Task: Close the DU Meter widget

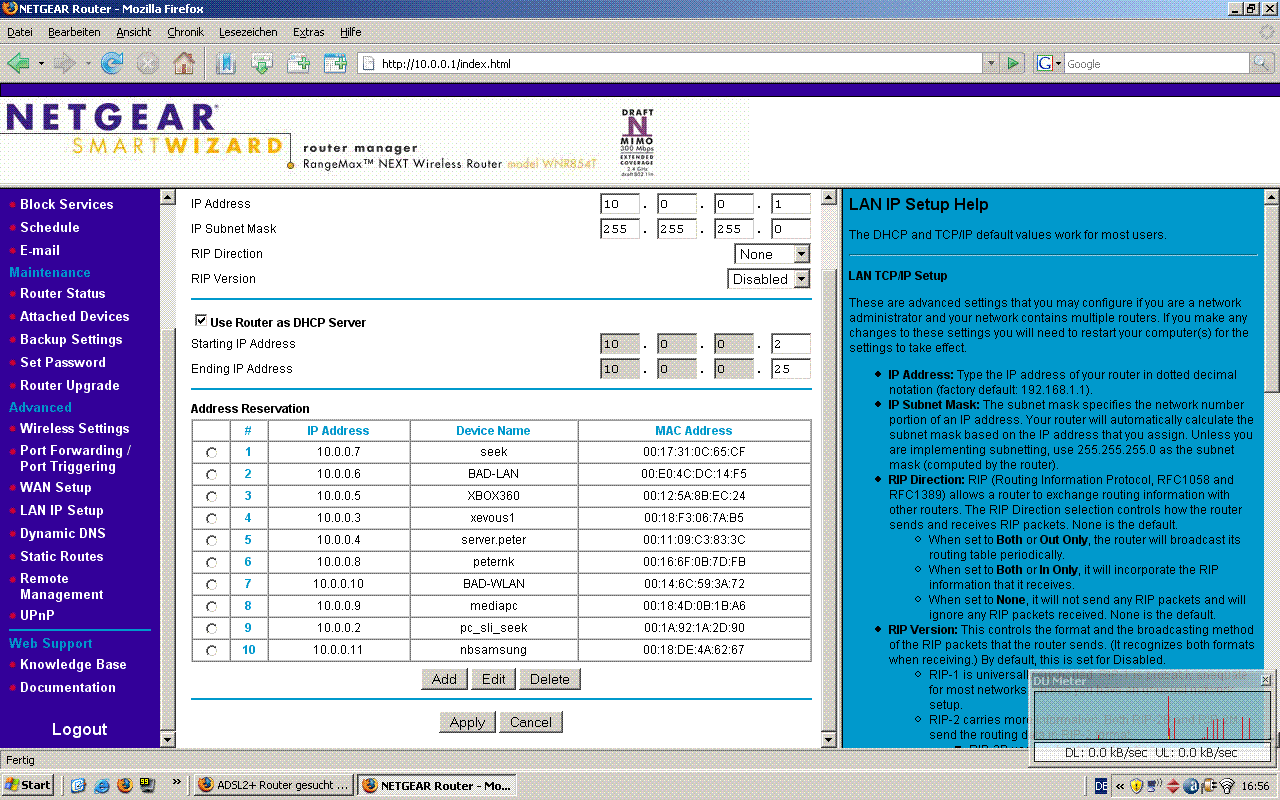Action: pyautogui.click(x=1265, y=680)
